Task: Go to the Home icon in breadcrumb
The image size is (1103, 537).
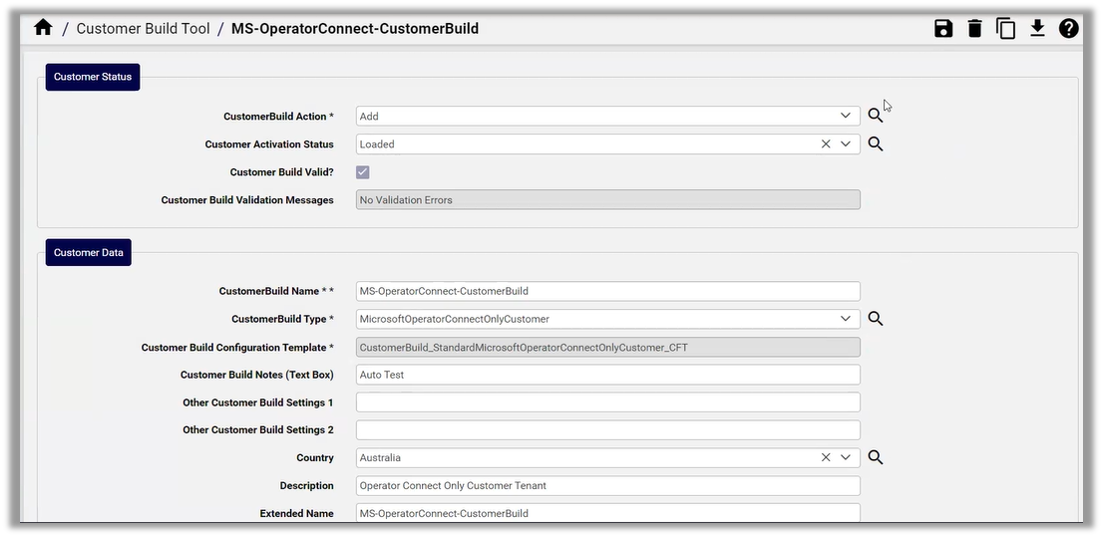Action: 43,28
